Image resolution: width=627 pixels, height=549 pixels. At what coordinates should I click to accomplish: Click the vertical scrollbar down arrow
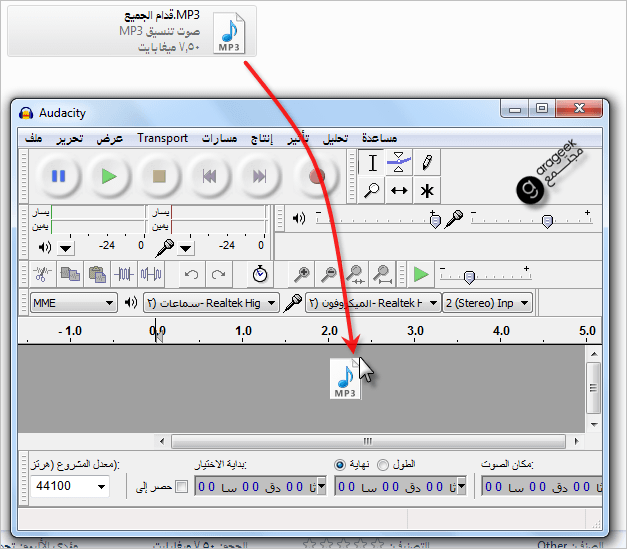594,424
